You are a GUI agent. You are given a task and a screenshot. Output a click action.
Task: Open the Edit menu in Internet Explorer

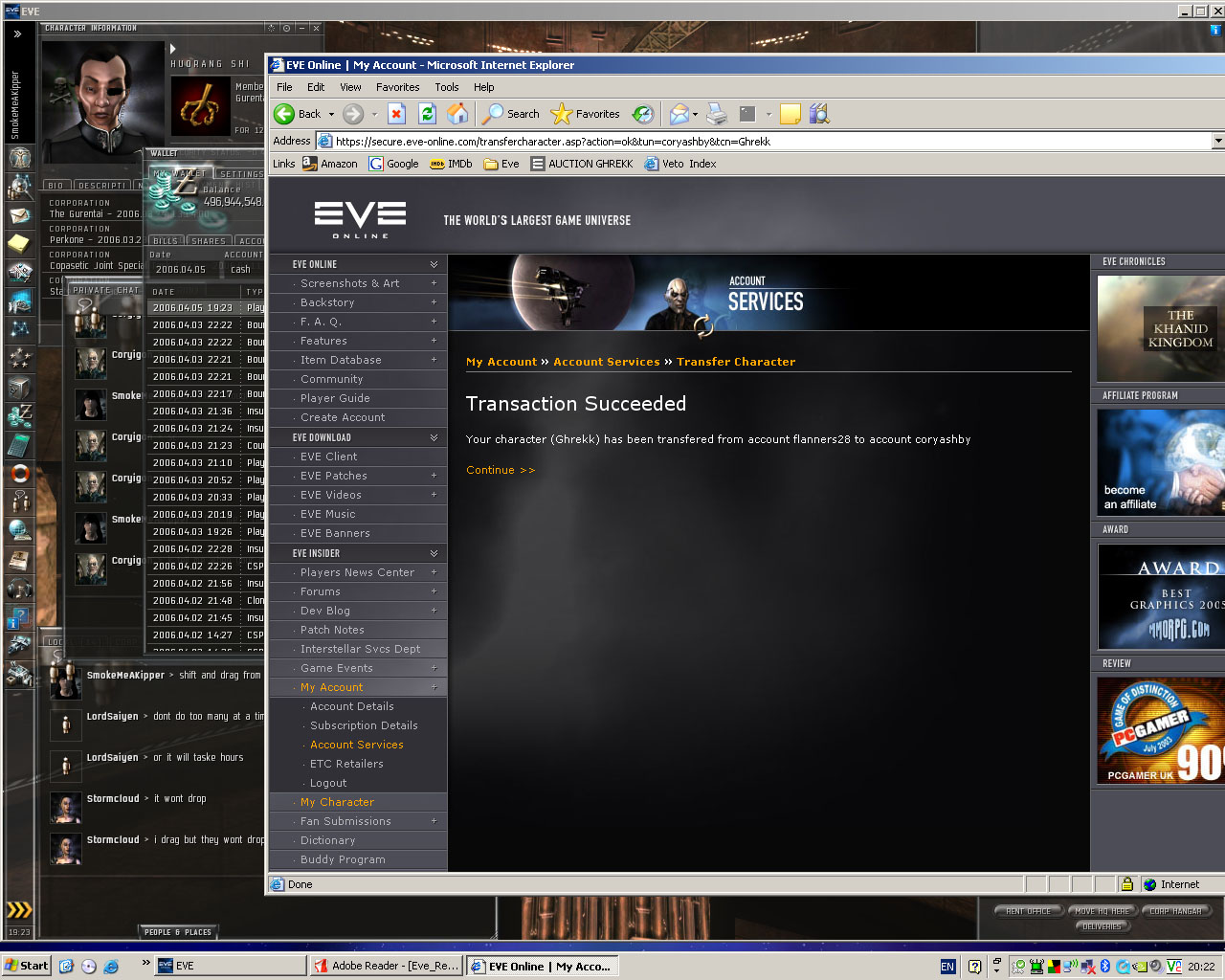pos(316,87)
